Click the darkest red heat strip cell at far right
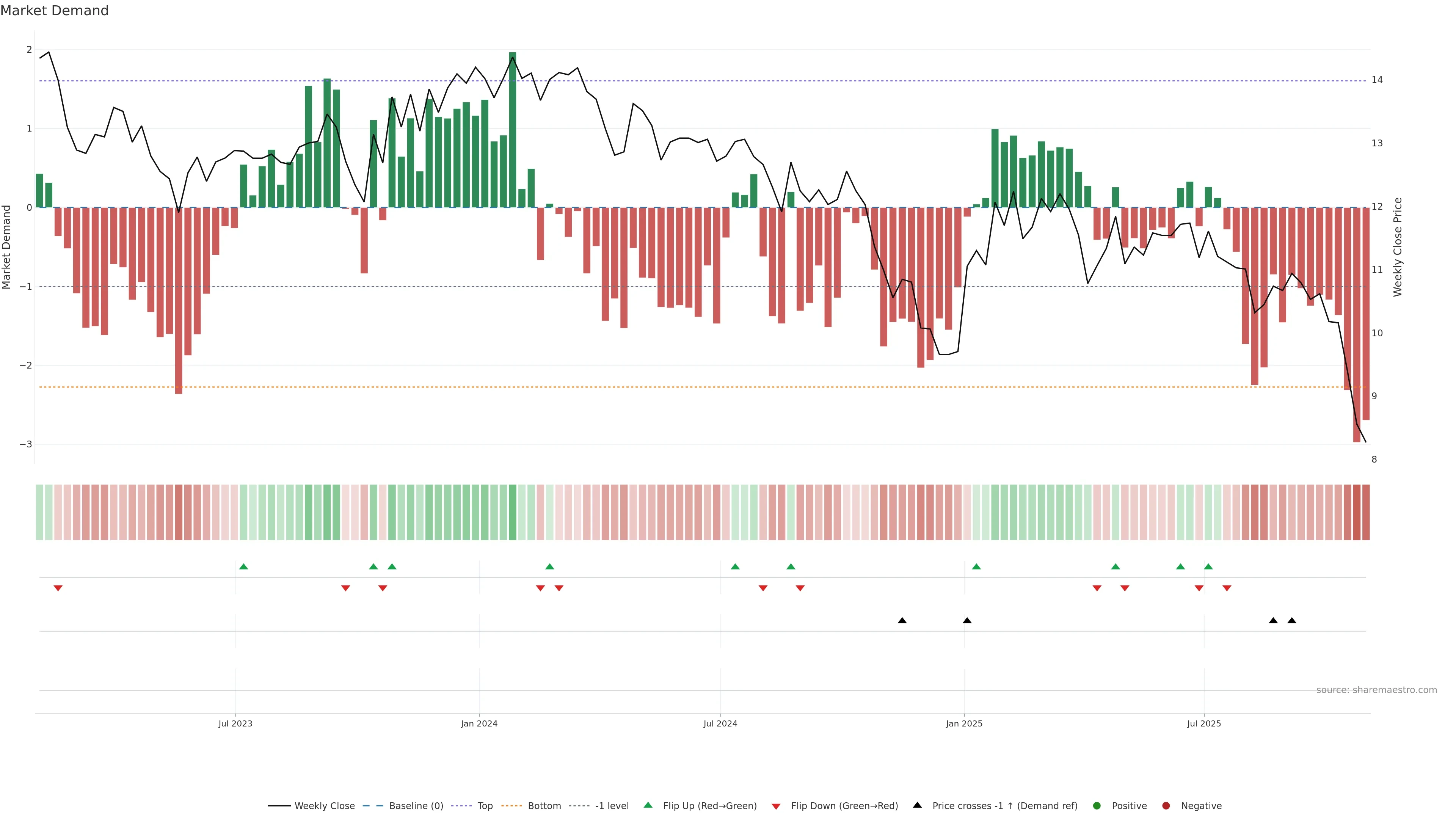 [x=1357, y=512]
